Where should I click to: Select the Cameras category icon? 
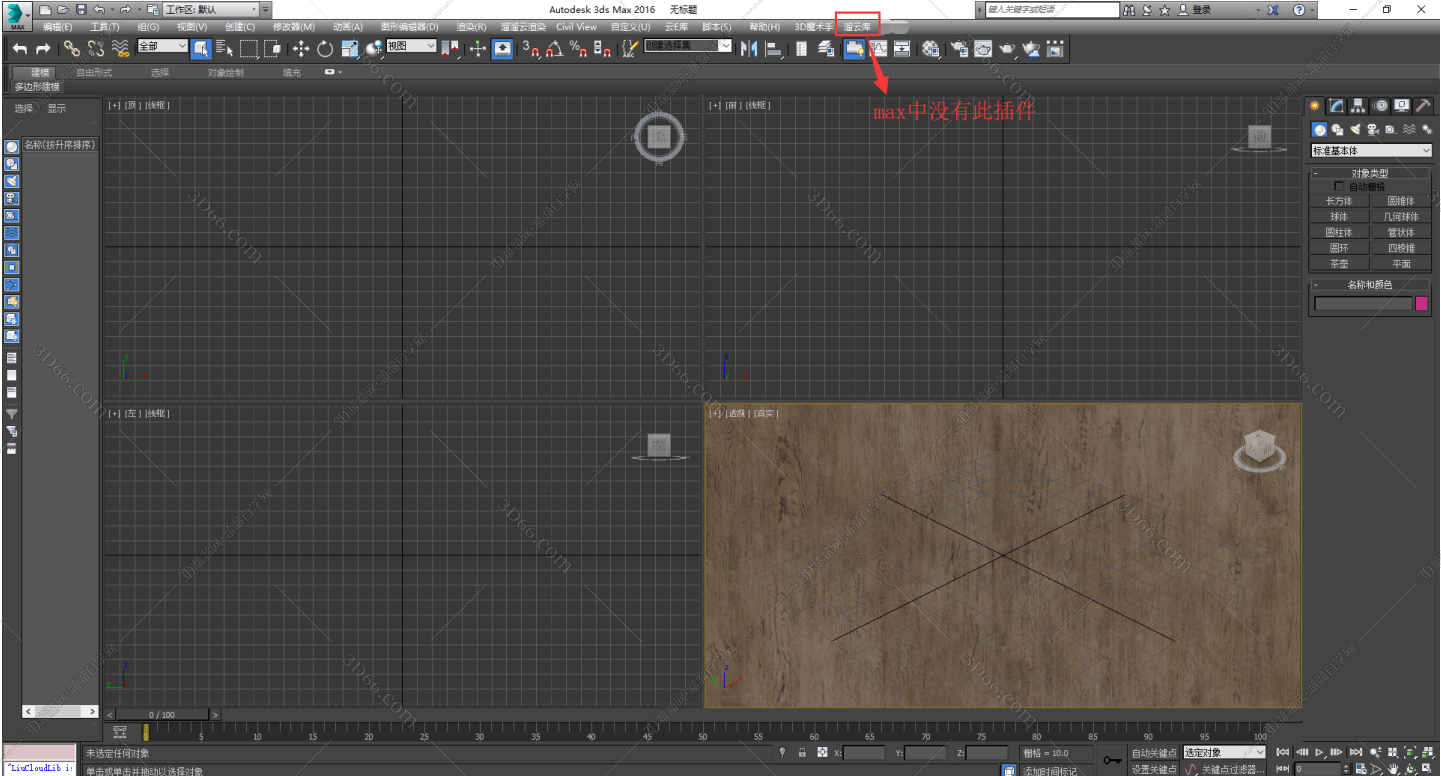pos(1373,130)
